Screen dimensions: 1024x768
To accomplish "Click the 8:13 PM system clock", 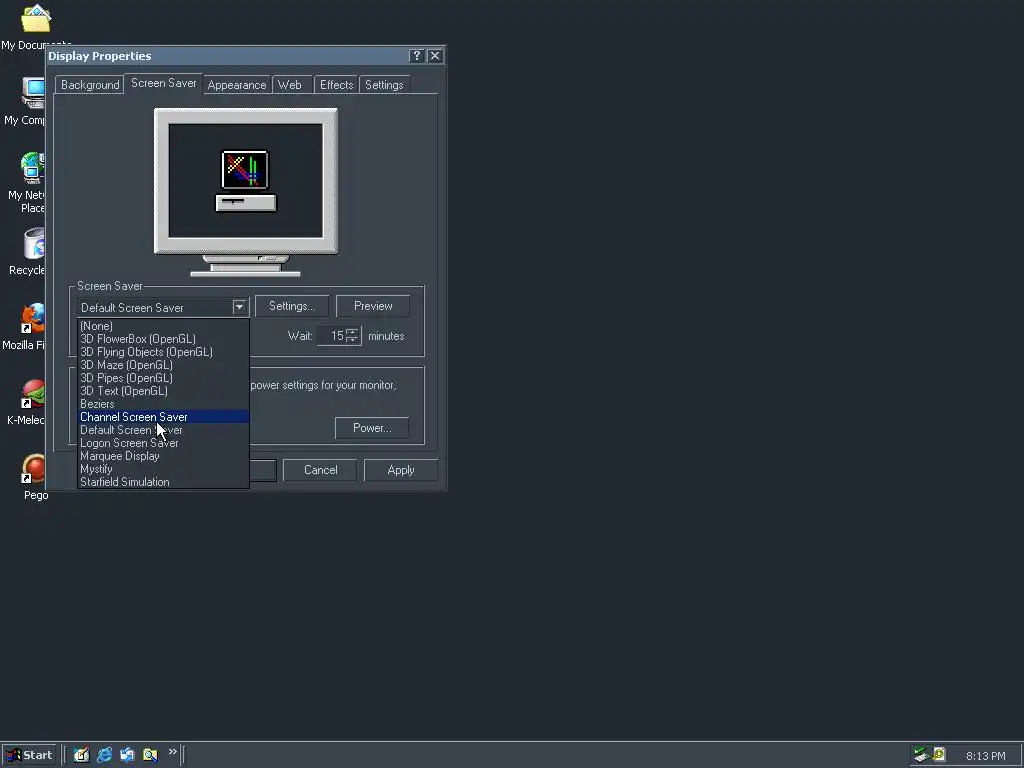I will pos(985,756).
